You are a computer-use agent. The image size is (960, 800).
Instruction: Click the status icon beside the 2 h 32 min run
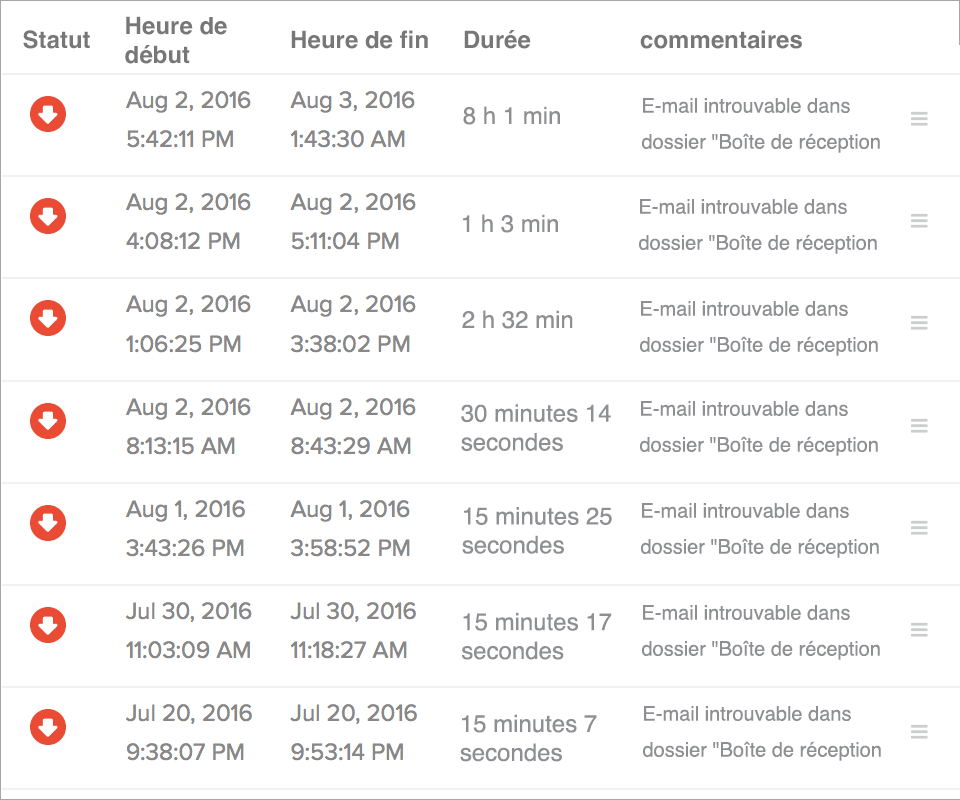pyautogui.click(x=48, y=318)
